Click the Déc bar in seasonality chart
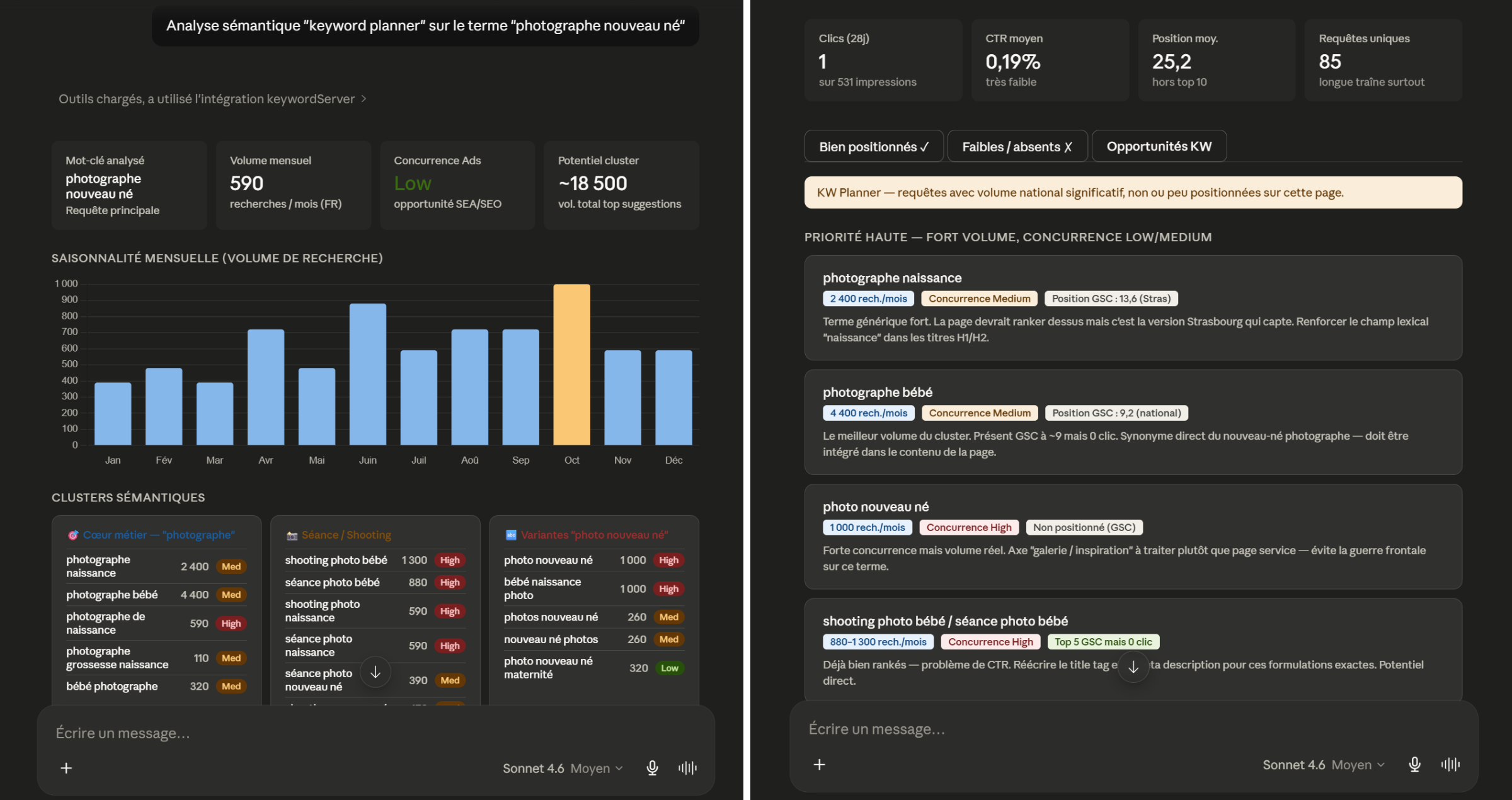 tap(673, 397)
